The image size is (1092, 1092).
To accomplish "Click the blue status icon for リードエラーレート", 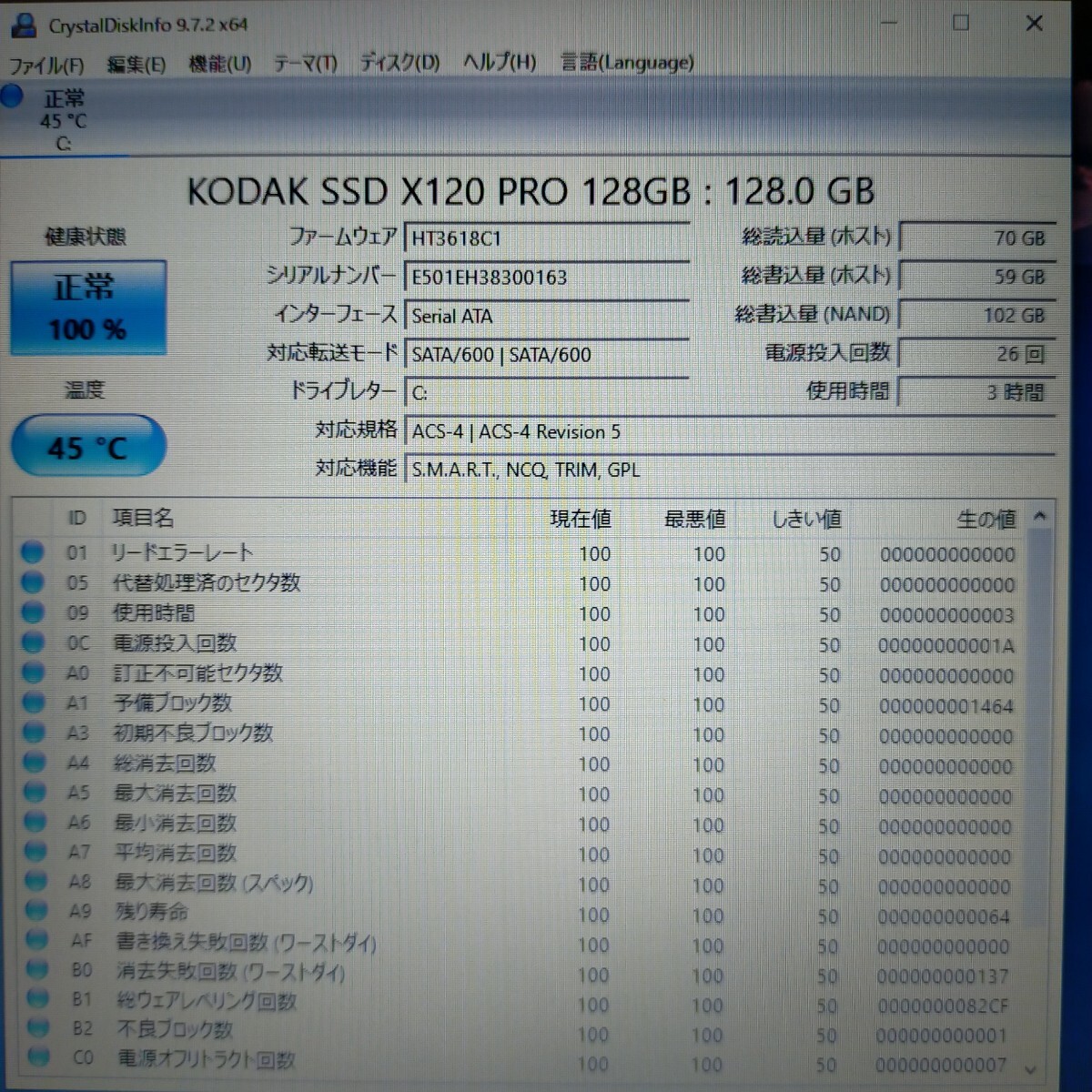I will (33, 553).
